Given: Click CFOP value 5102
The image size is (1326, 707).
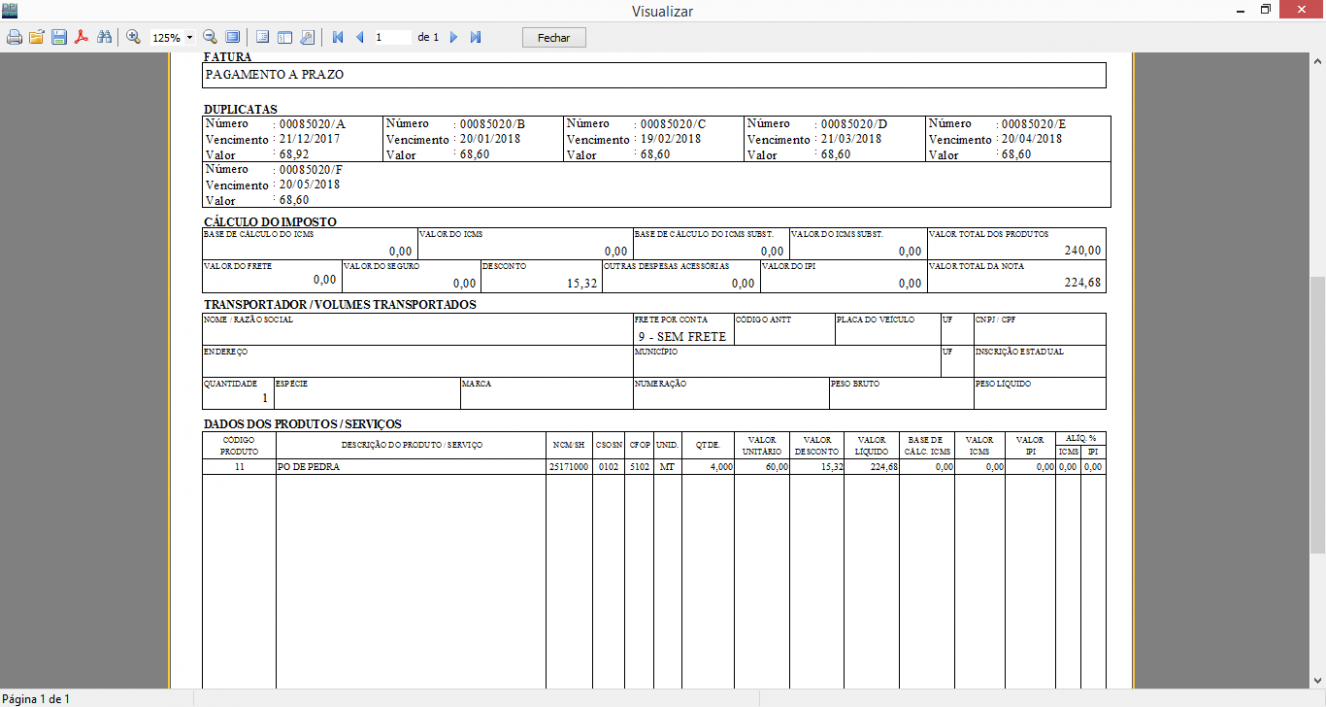Looking at the screenshot, I should click(639, 467).
